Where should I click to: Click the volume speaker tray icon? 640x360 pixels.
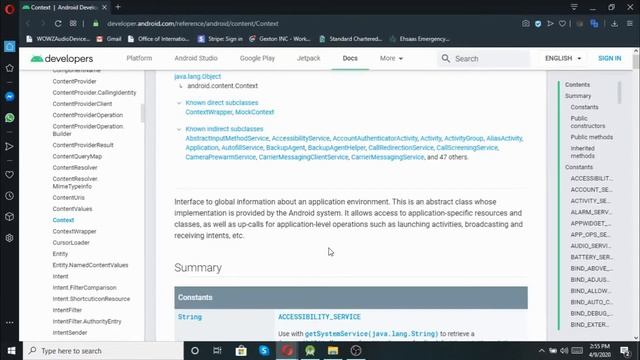[x=564, y=351]
